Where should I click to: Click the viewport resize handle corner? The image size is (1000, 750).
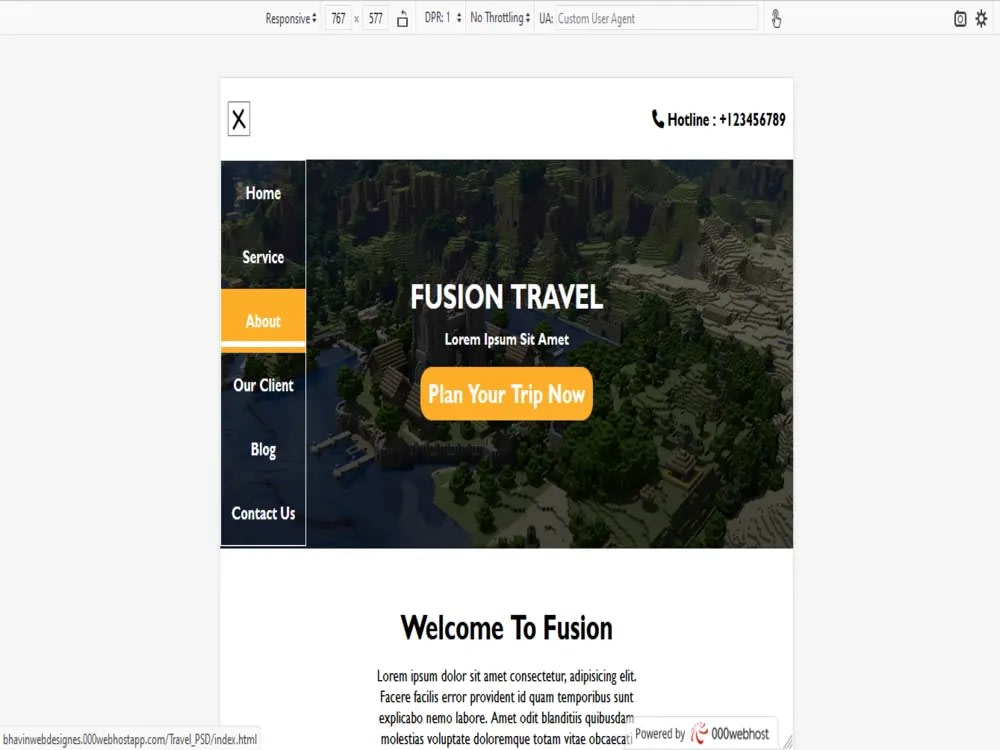pyautogui.click(x=788, y=742)
